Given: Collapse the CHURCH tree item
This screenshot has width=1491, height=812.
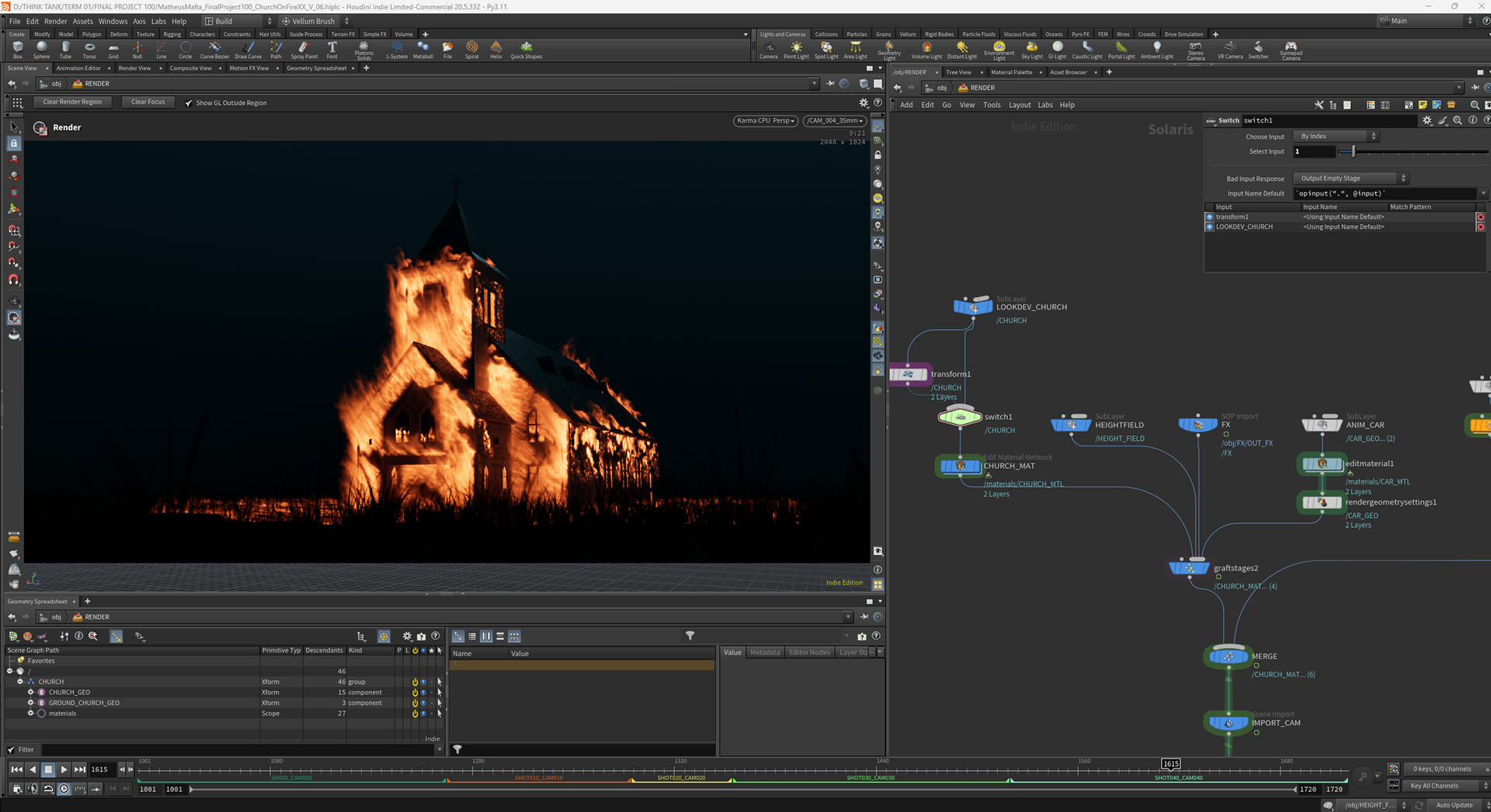Looking at the screenshot, I should pyautogui.click(x=20, y=682).
